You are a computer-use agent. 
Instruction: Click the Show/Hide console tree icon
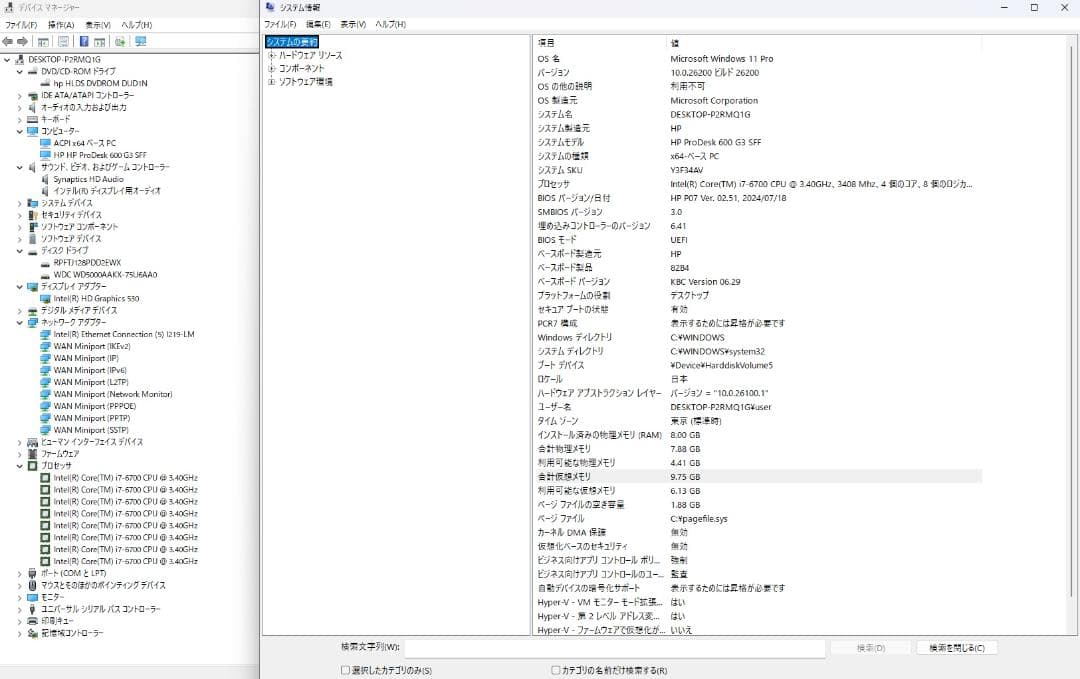tap(43, 41)
